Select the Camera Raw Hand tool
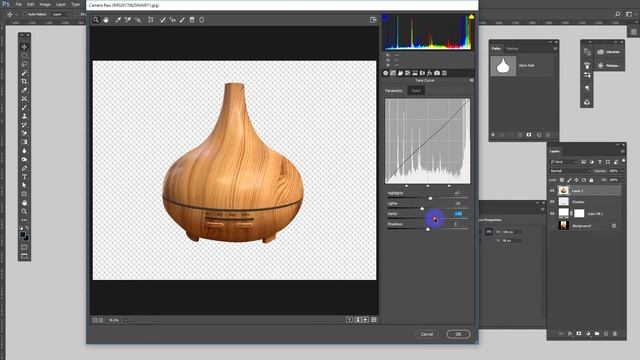640x360 pixels. click(x=106, y=20)
